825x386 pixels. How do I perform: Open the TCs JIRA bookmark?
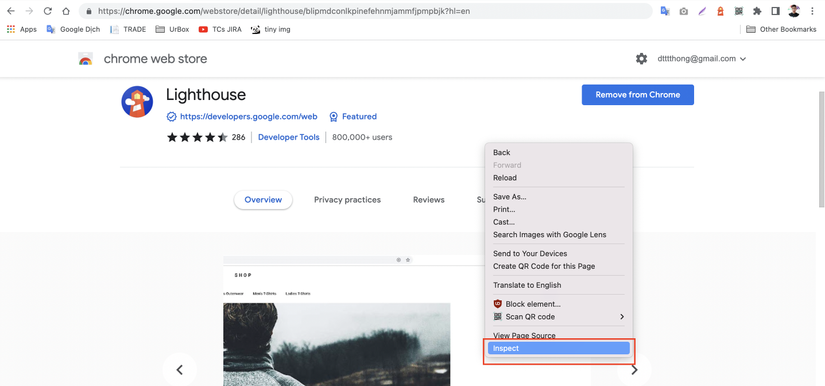(x=220, y=29)
